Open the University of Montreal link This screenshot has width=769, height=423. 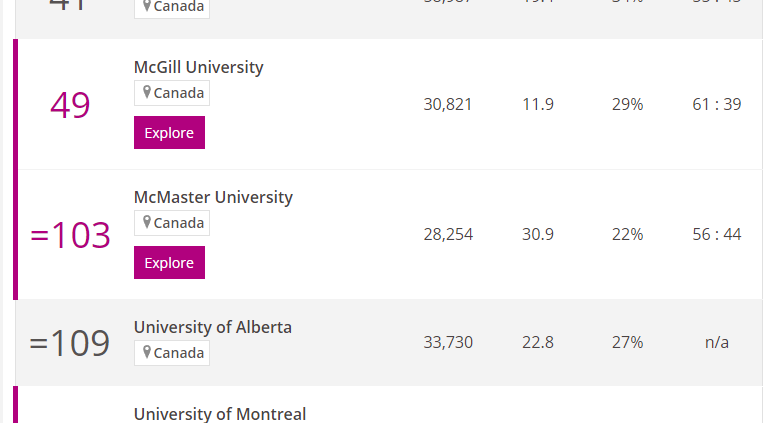click(220, 414)
